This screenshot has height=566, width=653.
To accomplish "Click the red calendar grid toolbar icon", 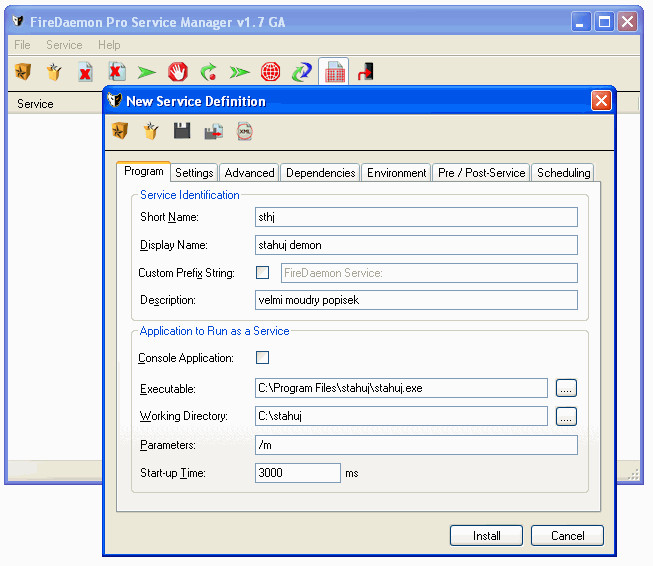I will [334, 72].
